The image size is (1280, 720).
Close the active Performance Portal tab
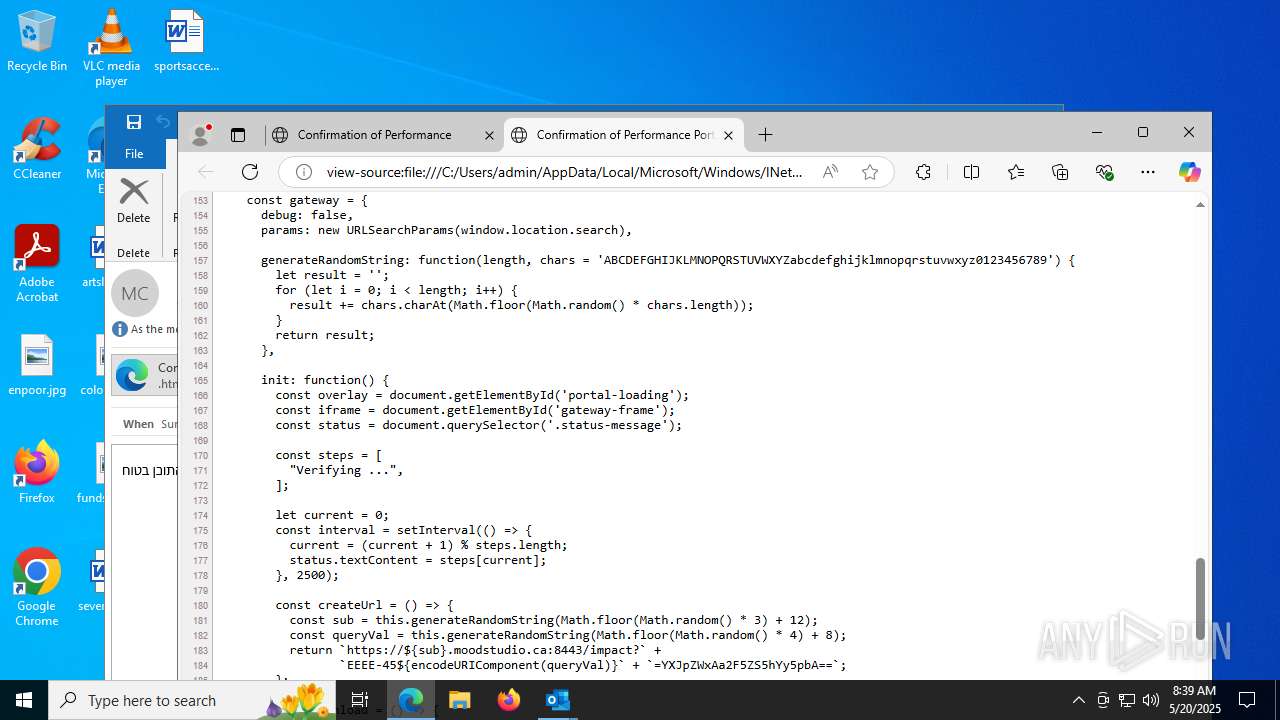pos(728,135)
